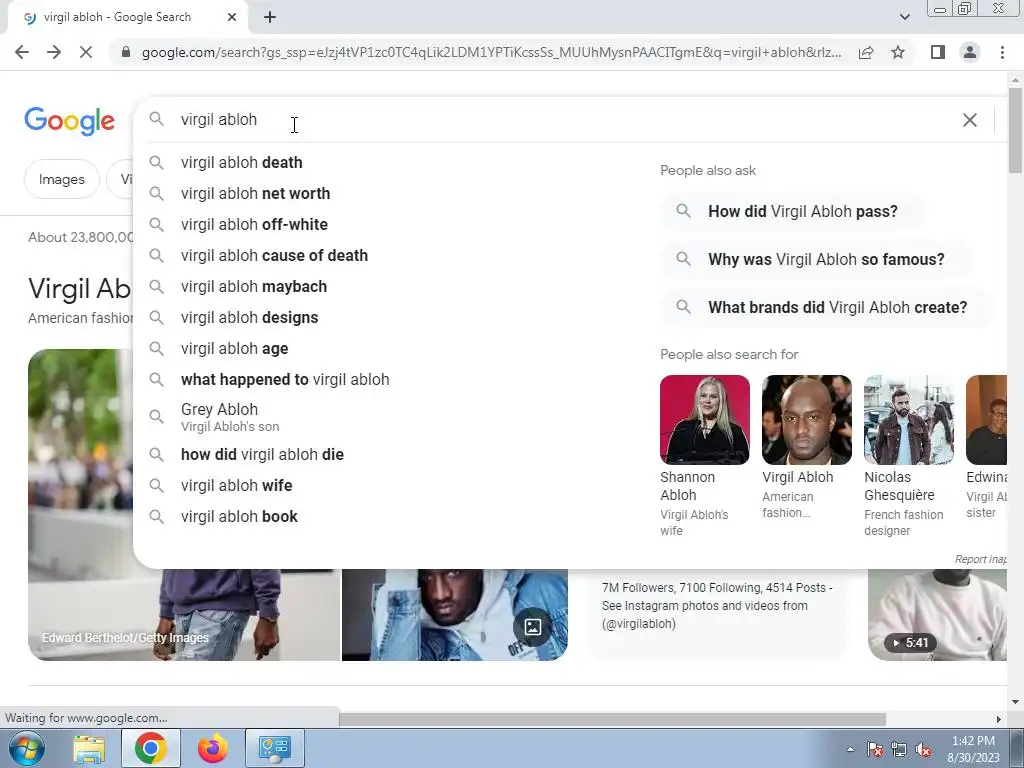1024x768 pixels.
Task: Choose suggestion virgil abloh age
Action: coord(234,349)
